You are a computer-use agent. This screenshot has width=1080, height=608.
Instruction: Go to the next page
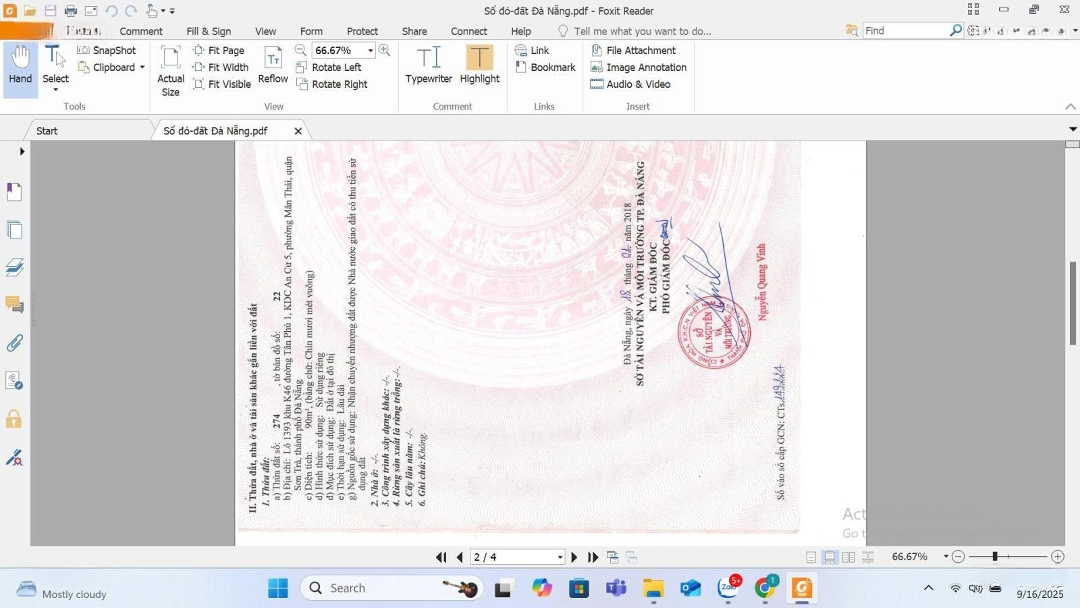tap(574, 557)
